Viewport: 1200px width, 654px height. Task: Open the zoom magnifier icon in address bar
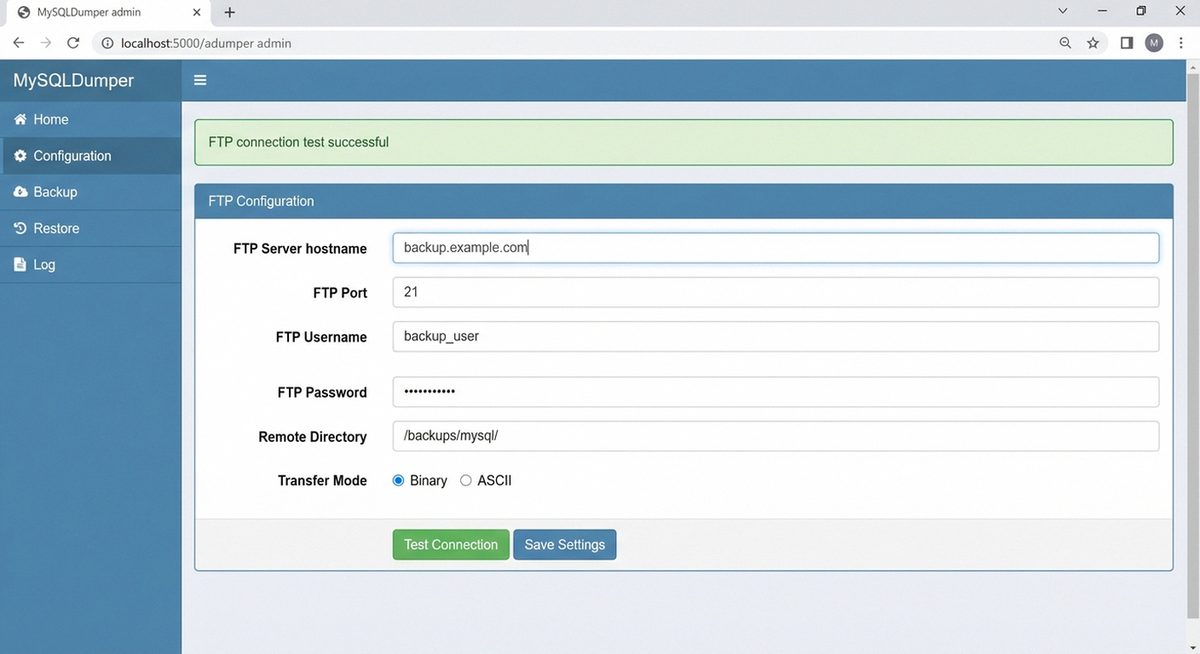(1065, 43)
